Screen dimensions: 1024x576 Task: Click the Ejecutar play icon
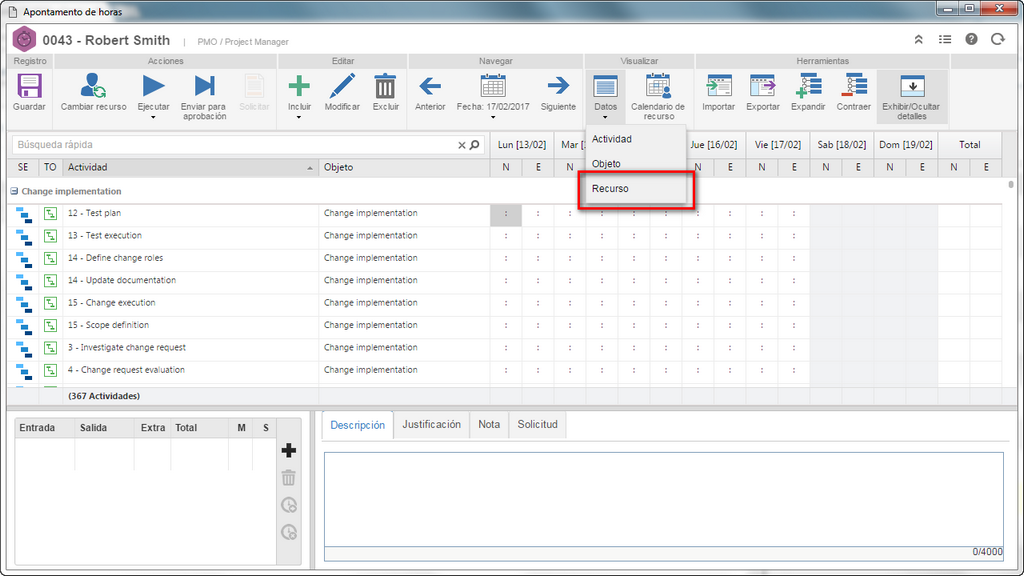[153, 86]
